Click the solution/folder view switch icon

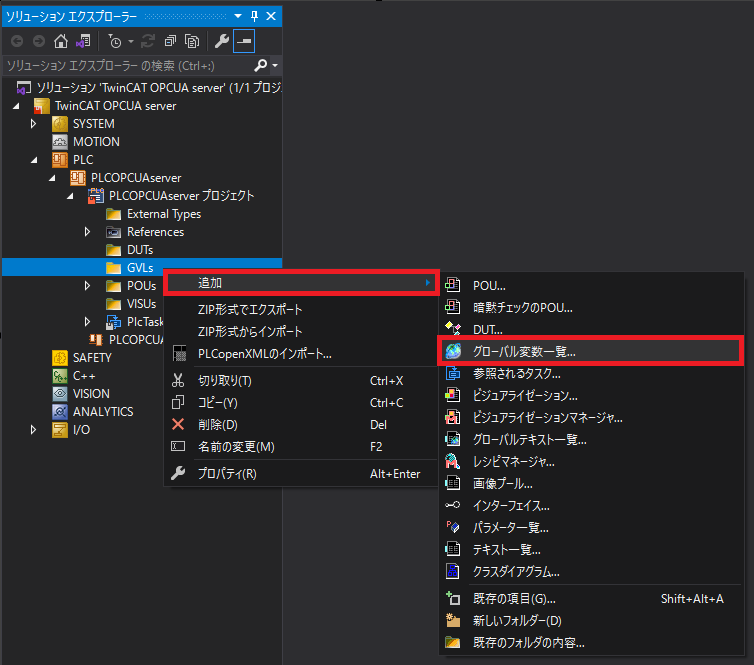(x=83, y=41)
